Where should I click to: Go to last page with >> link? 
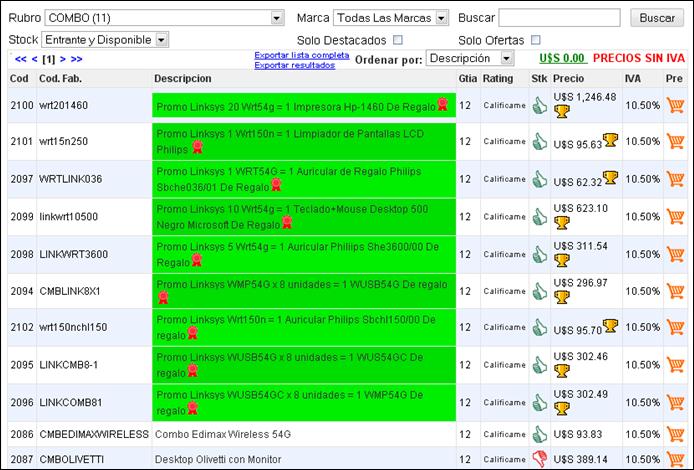[x=76, y=59]
